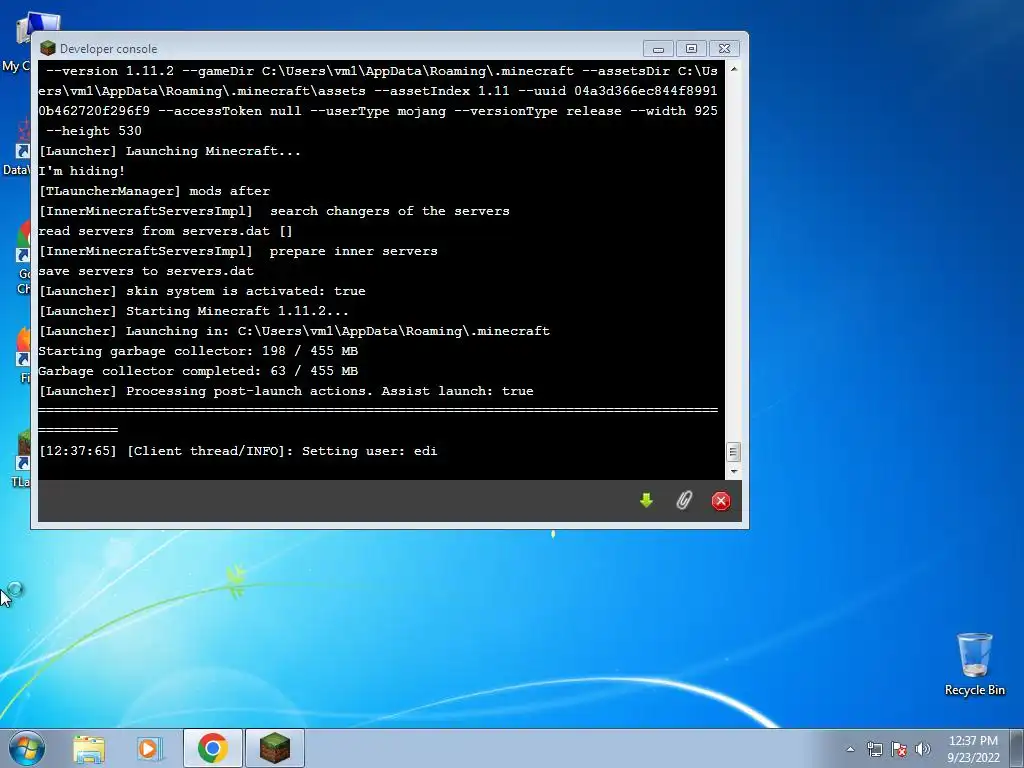Screen dimensions: 1024x768
Task: Click the line '[TLauncherManager] mods after'
Action: 154,191
